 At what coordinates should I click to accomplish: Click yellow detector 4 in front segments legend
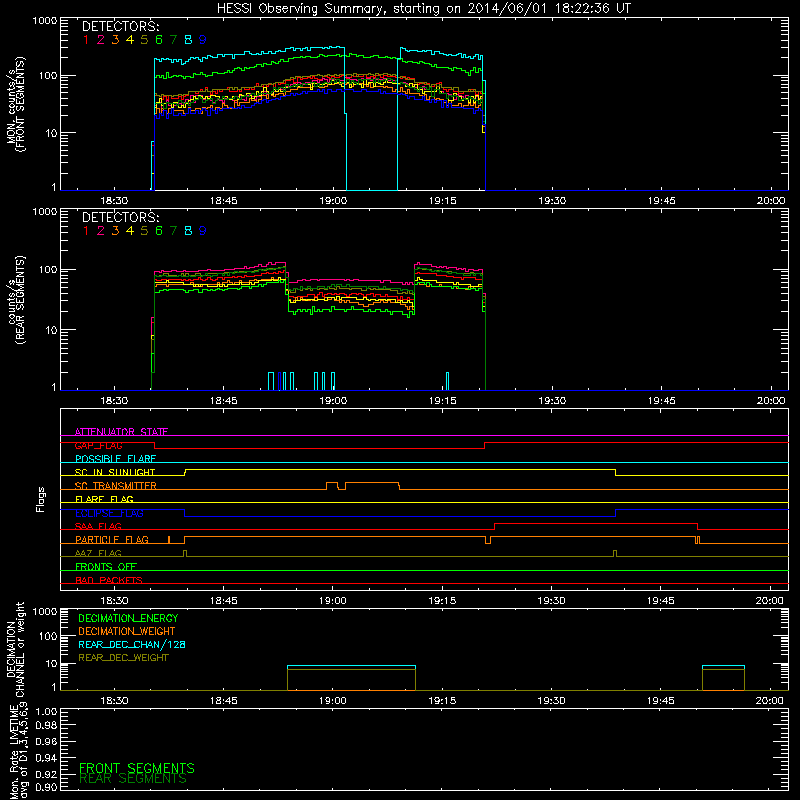tap(130, 39)
